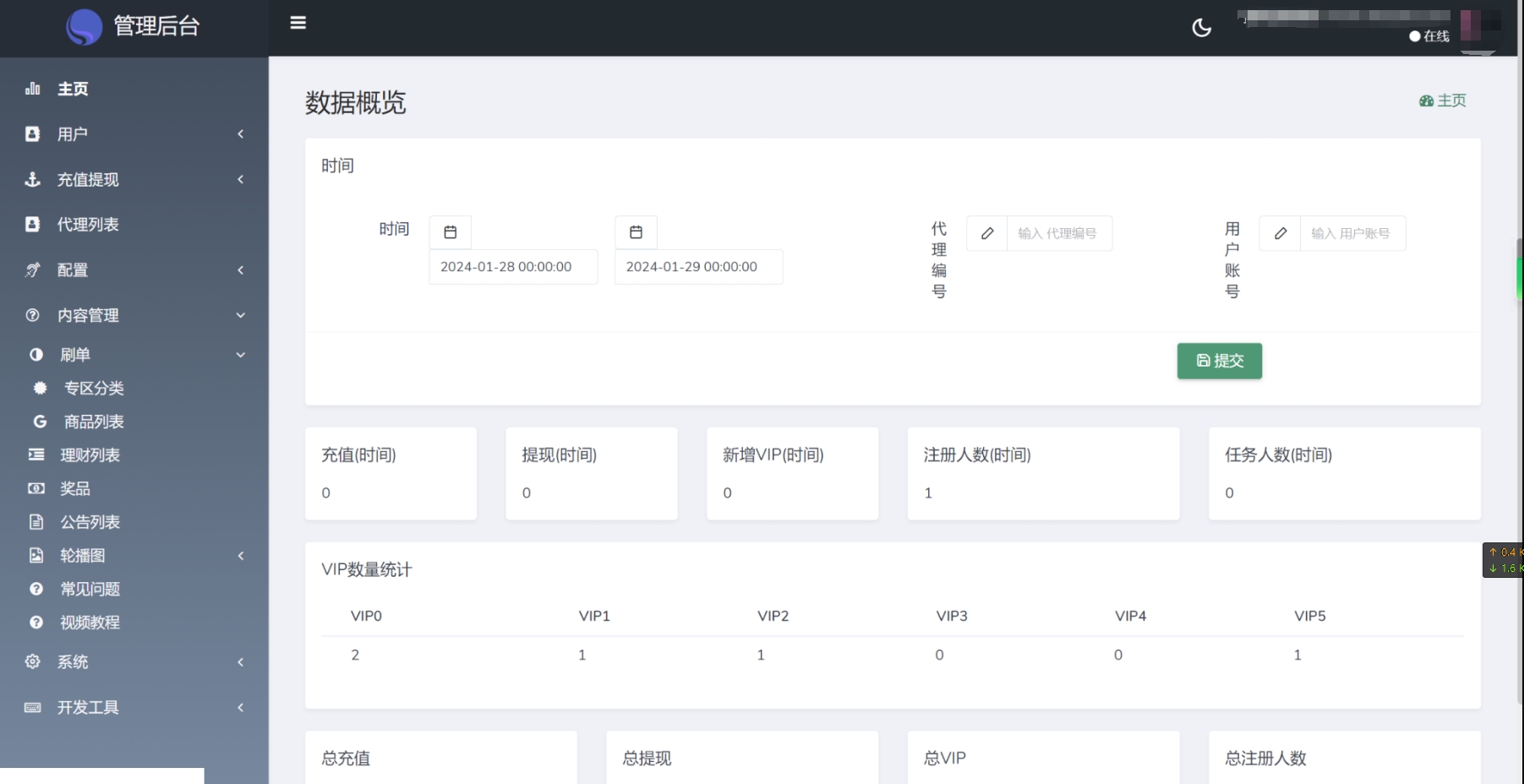The image size is (1524, 784).
Task: Click the 总充值 card heading
Action: point(346,758)
